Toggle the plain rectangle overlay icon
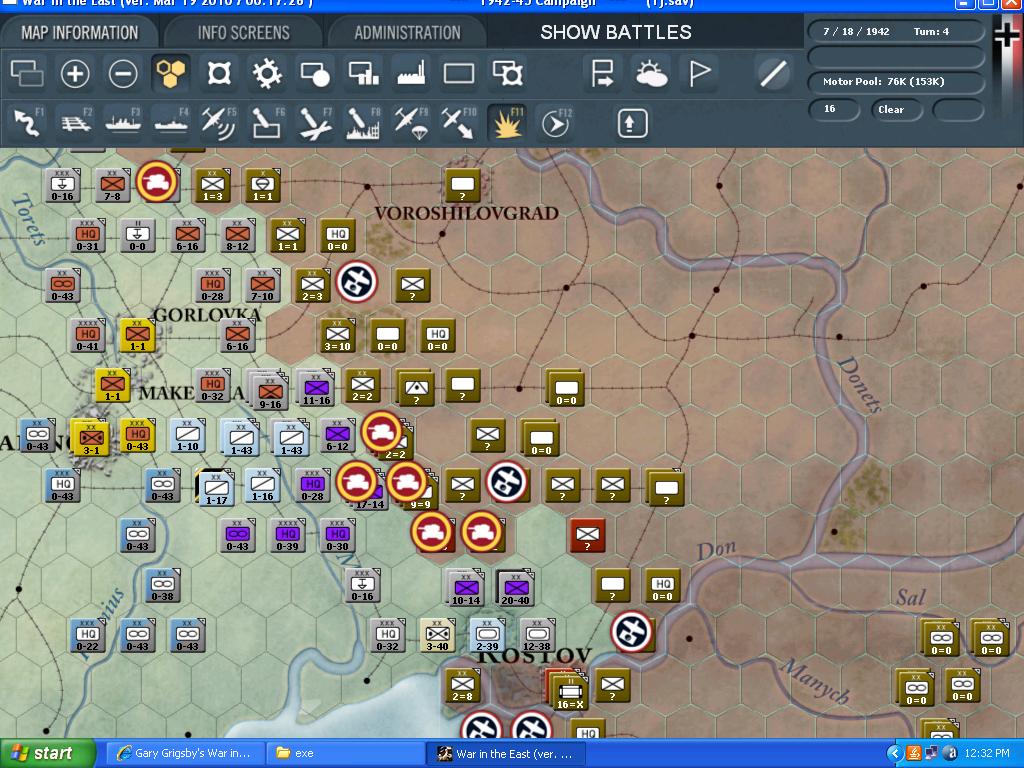 [459, 73]
